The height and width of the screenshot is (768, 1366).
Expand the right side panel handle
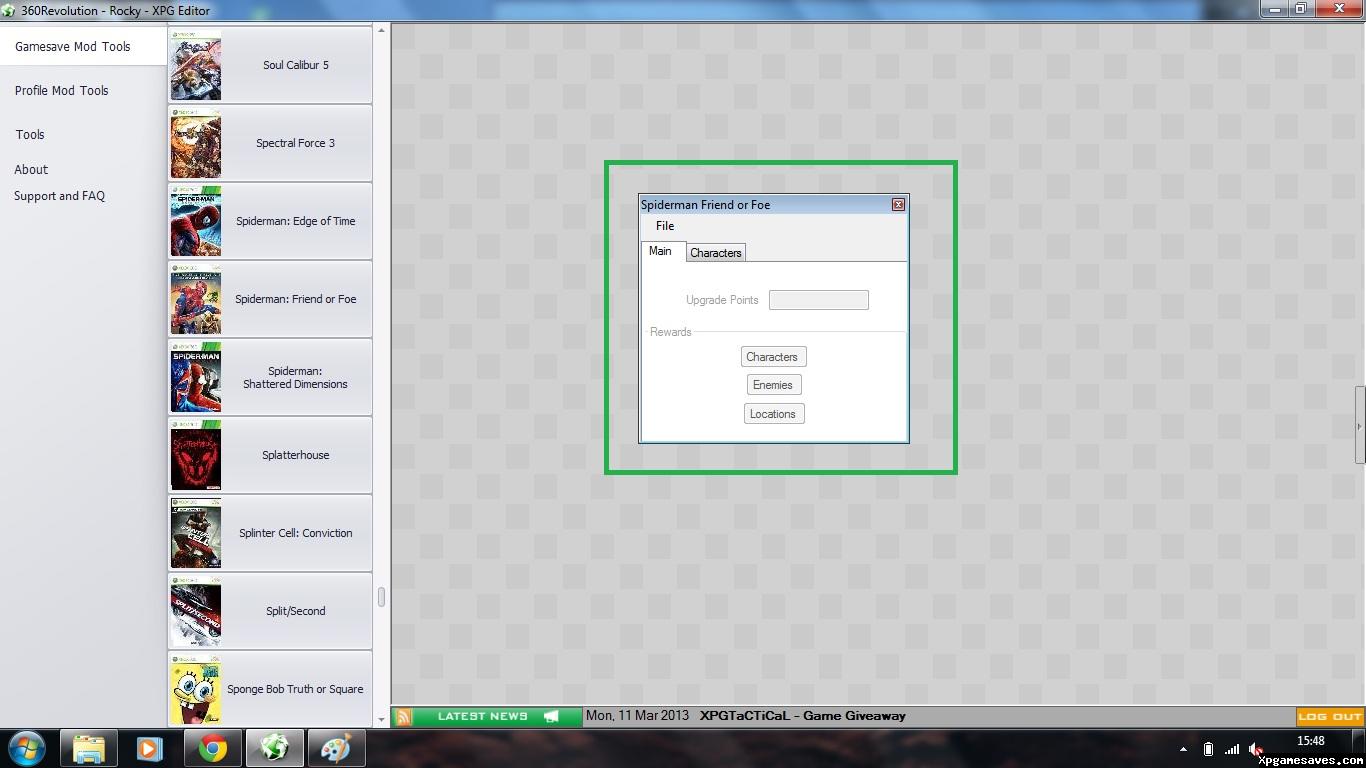point(1359,426)
